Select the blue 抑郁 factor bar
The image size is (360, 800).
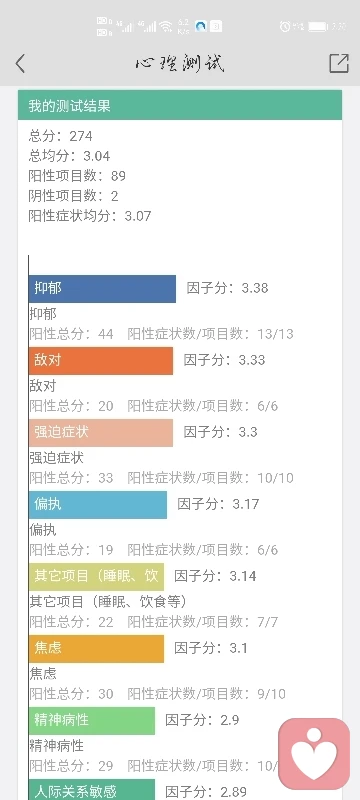coord(102,289)
